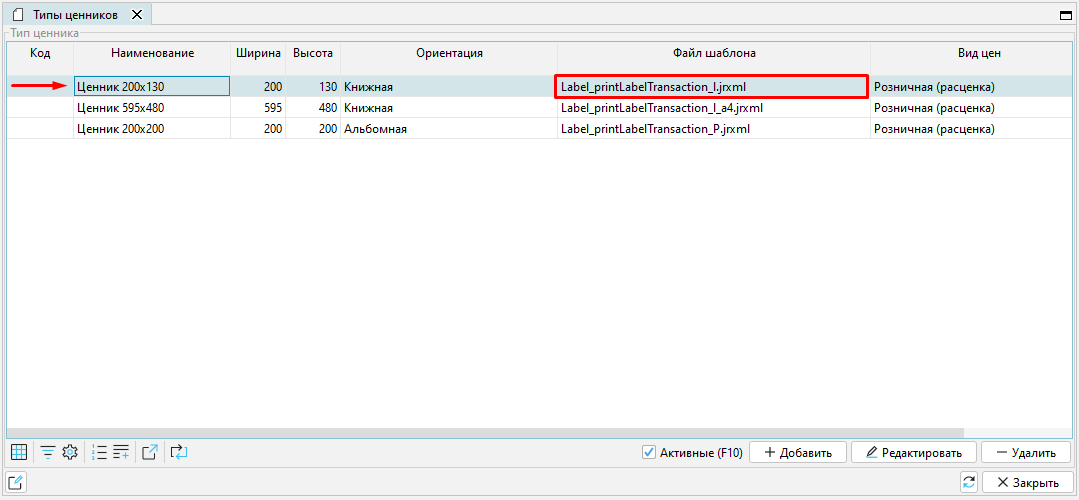Toggle the Активные (F10) checkbox
This screenshot has width=1079, height=500.
(x=649, y=453)
